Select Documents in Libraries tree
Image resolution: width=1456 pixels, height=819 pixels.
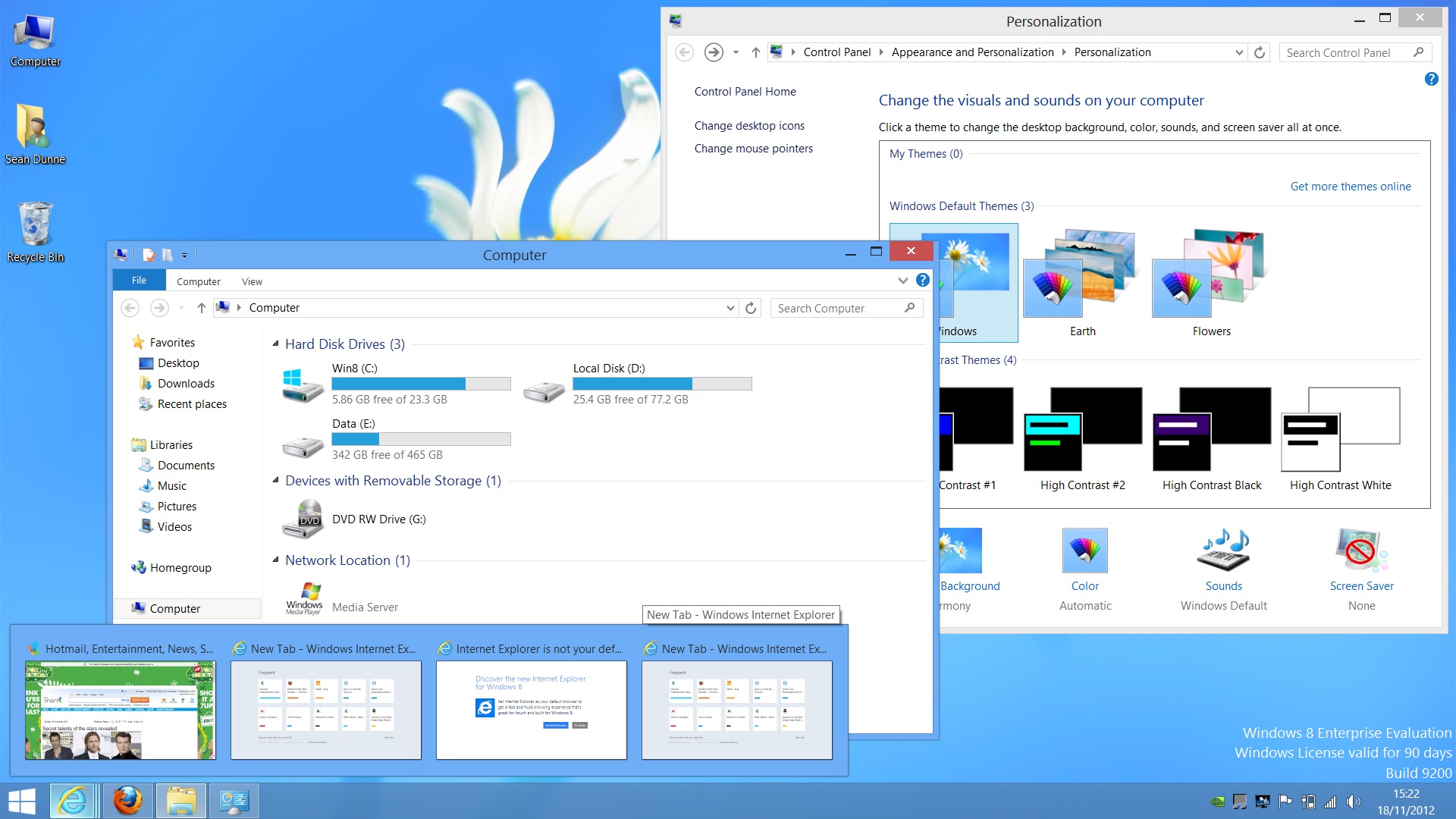coord(186,466)
